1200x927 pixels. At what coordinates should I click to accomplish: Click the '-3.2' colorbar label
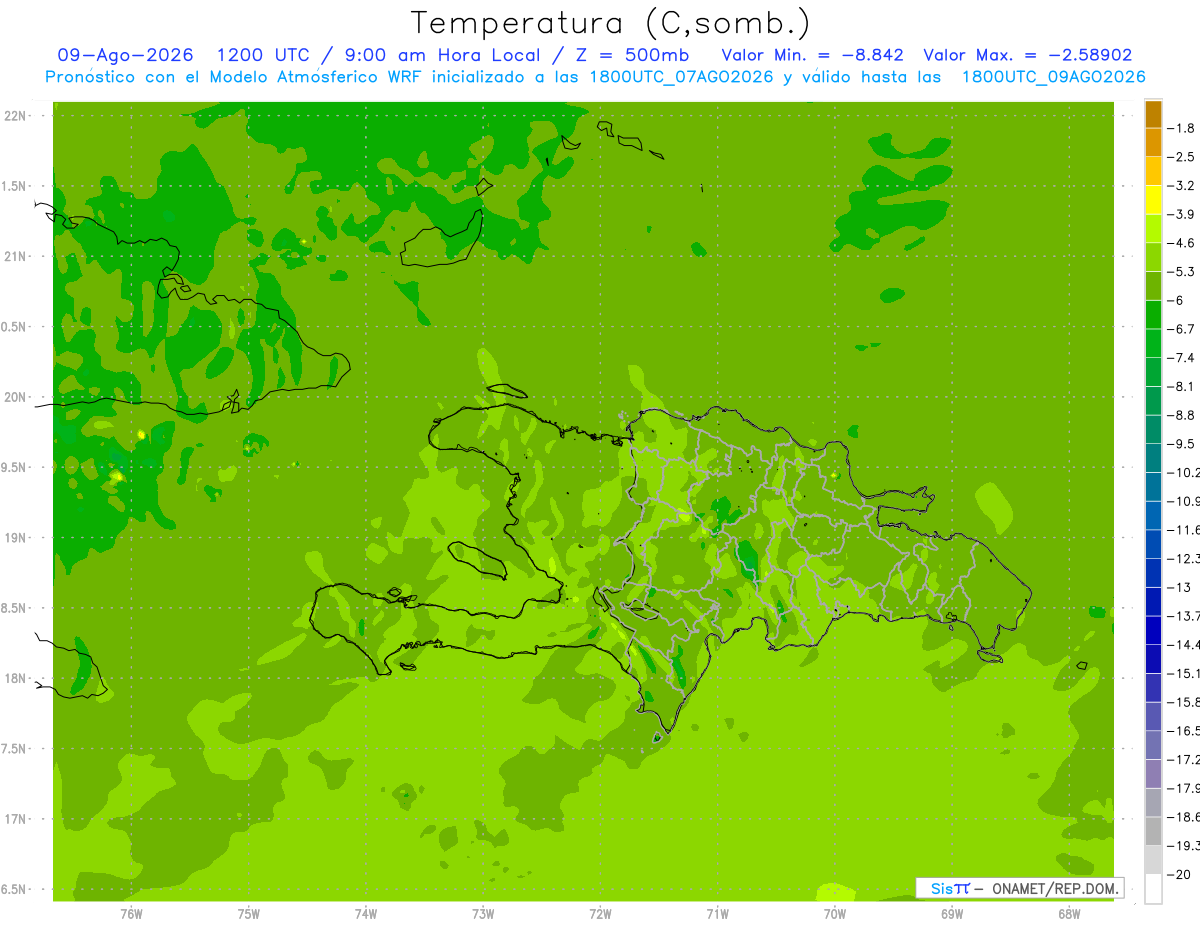(1181, 186)
